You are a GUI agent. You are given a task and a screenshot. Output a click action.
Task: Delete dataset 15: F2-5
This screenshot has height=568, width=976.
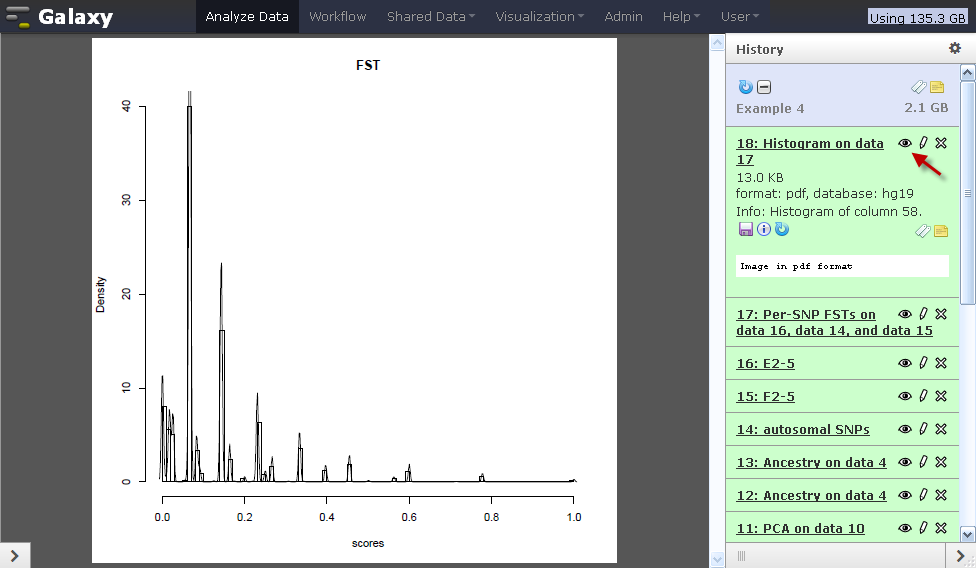coord(941,396)
